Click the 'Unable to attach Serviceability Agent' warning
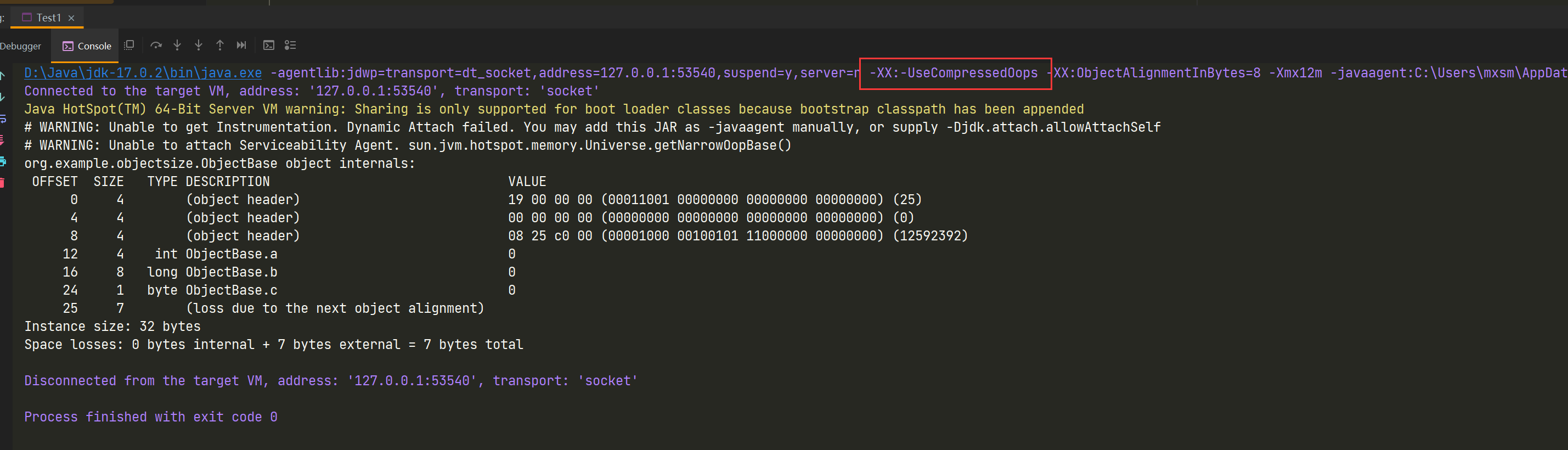 pyautogui.click(x=408, y=145)
